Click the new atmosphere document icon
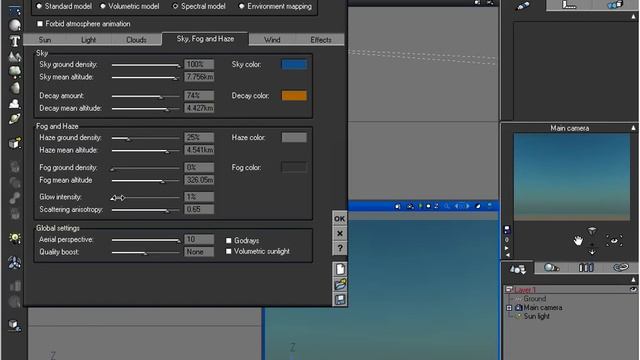Viewport: 640px width, 360px height. point(340,269)
